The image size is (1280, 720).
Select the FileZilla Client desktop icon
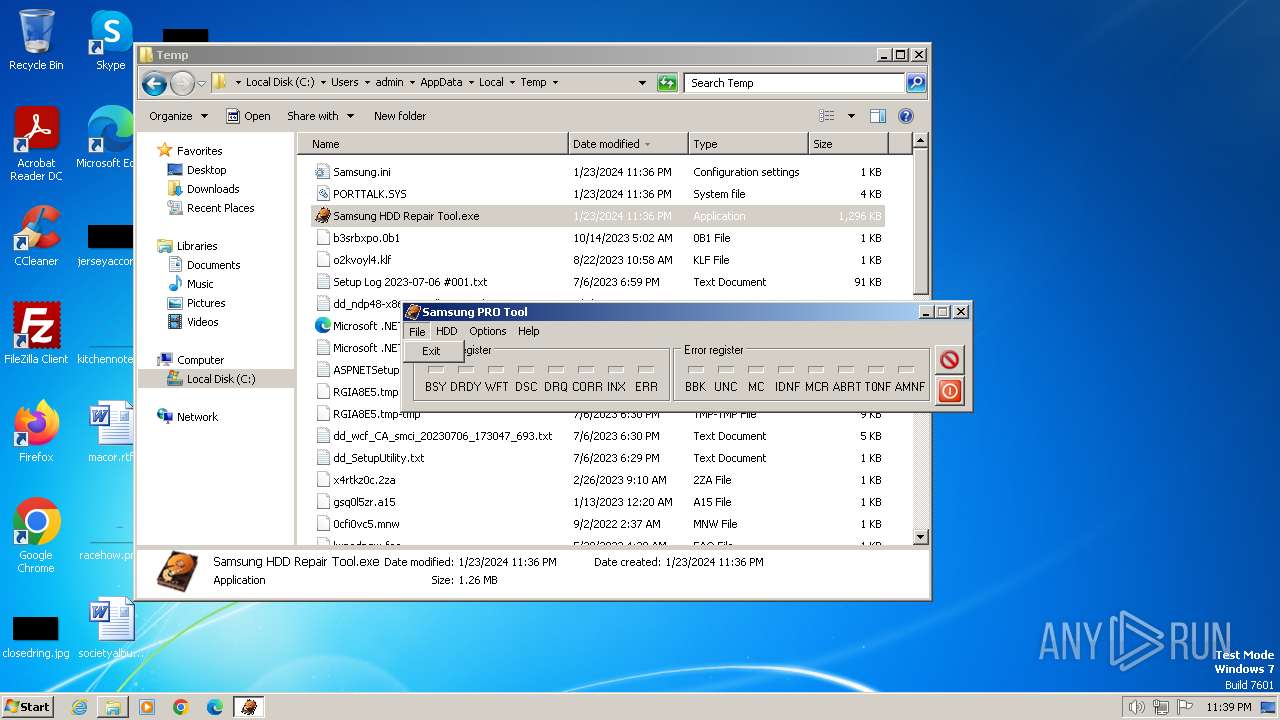(36, 333)
